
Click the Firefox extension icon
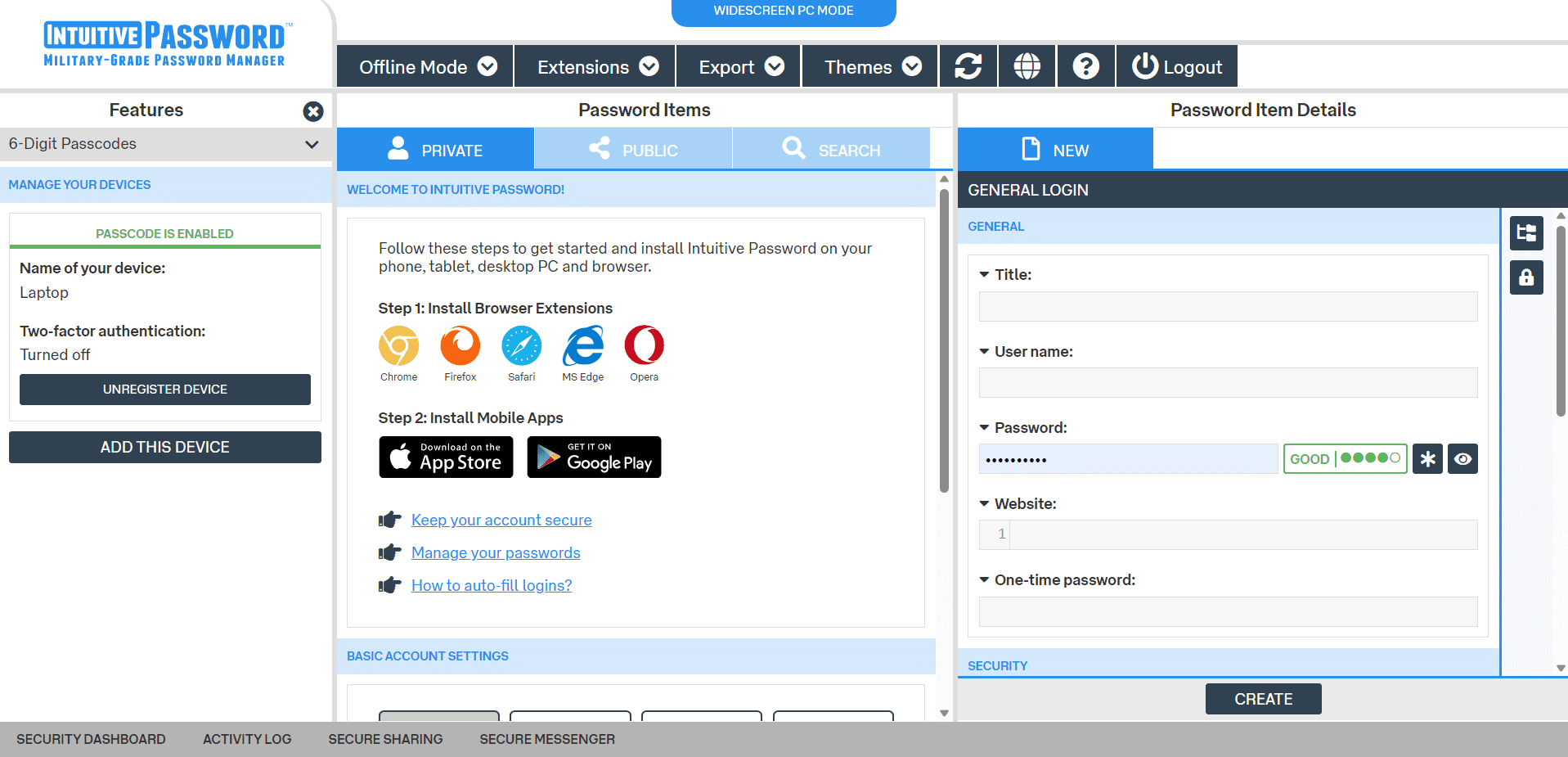click(461, 345)
